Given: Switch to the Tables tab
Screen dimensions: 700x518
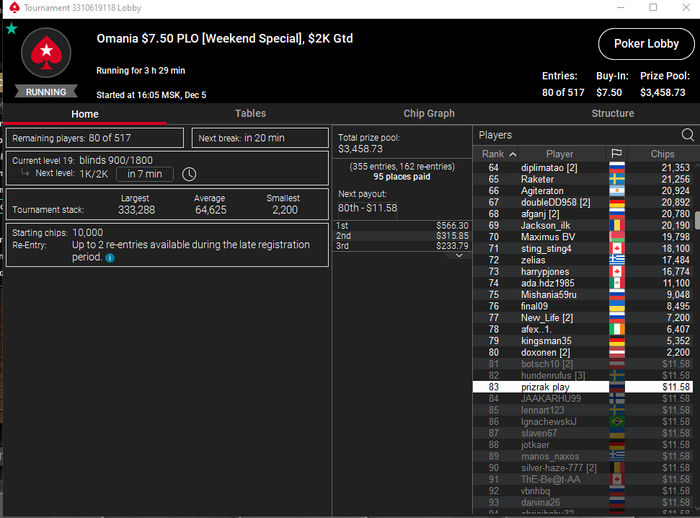Looking at the screenshot, I should point(250,113).
